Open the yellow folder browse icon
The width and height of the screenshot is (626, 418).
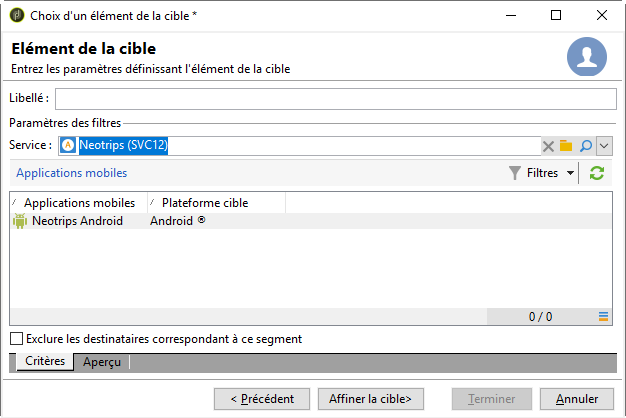click(566, 146)
